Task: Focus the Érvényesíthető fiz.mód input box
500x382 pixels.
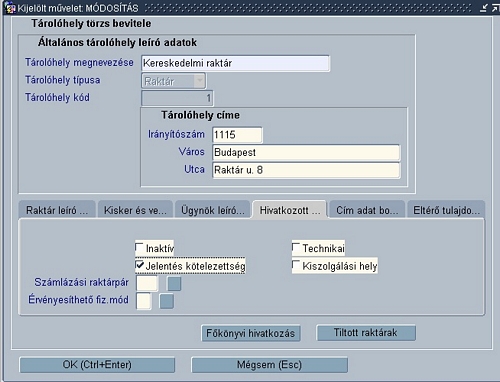Action: pyautogui.click(x=143, y=301)
